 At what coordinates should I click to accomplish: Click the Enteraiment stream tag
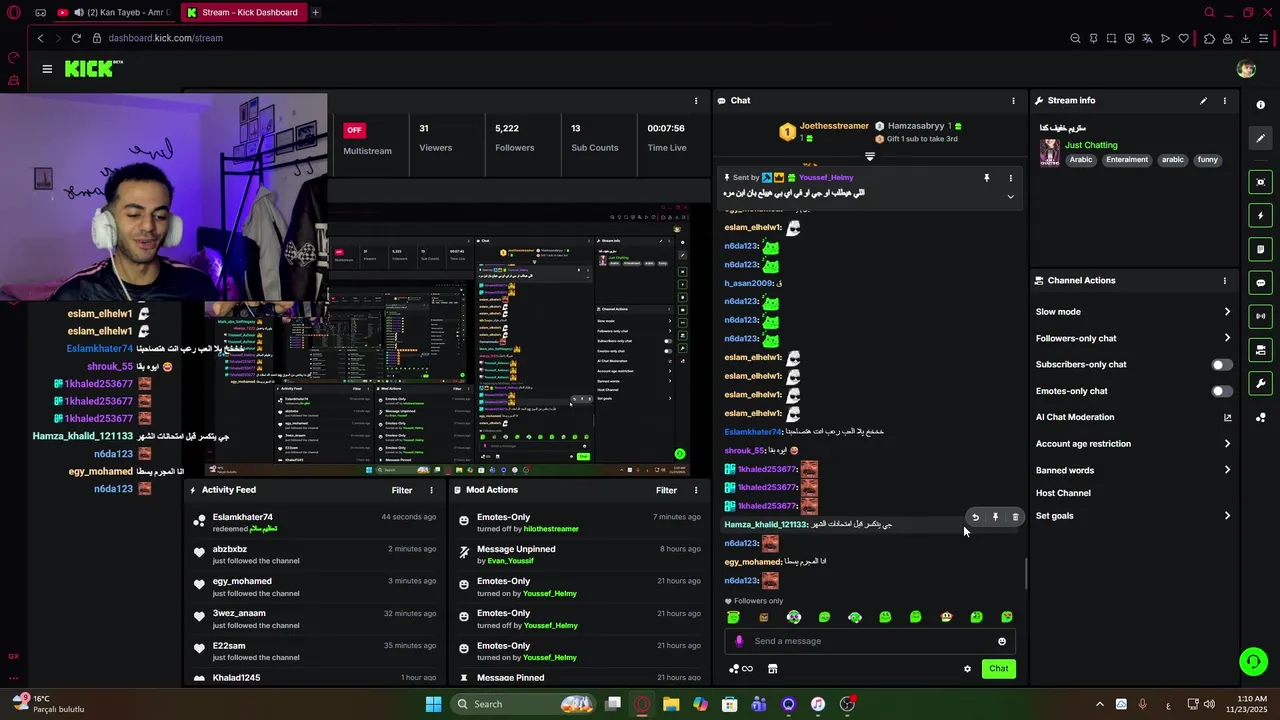(x=1127, y=160)
